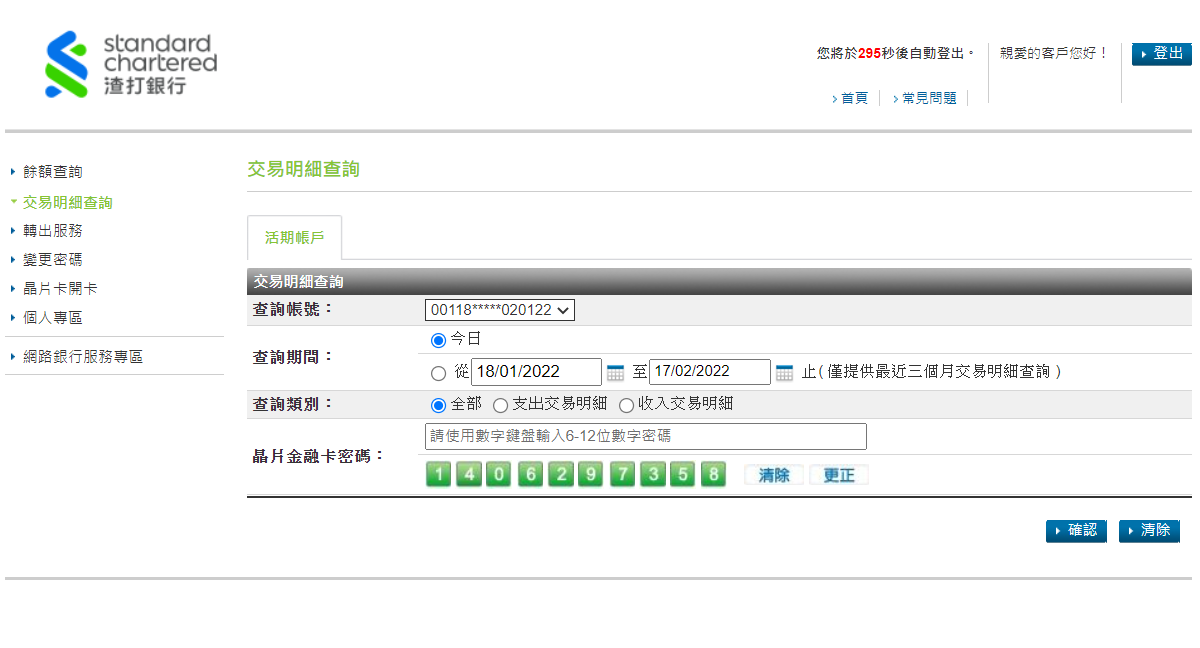Viewport: 1200px width, 648px height.
Task: Select the 從 date range radio
Action: [438, 374]
